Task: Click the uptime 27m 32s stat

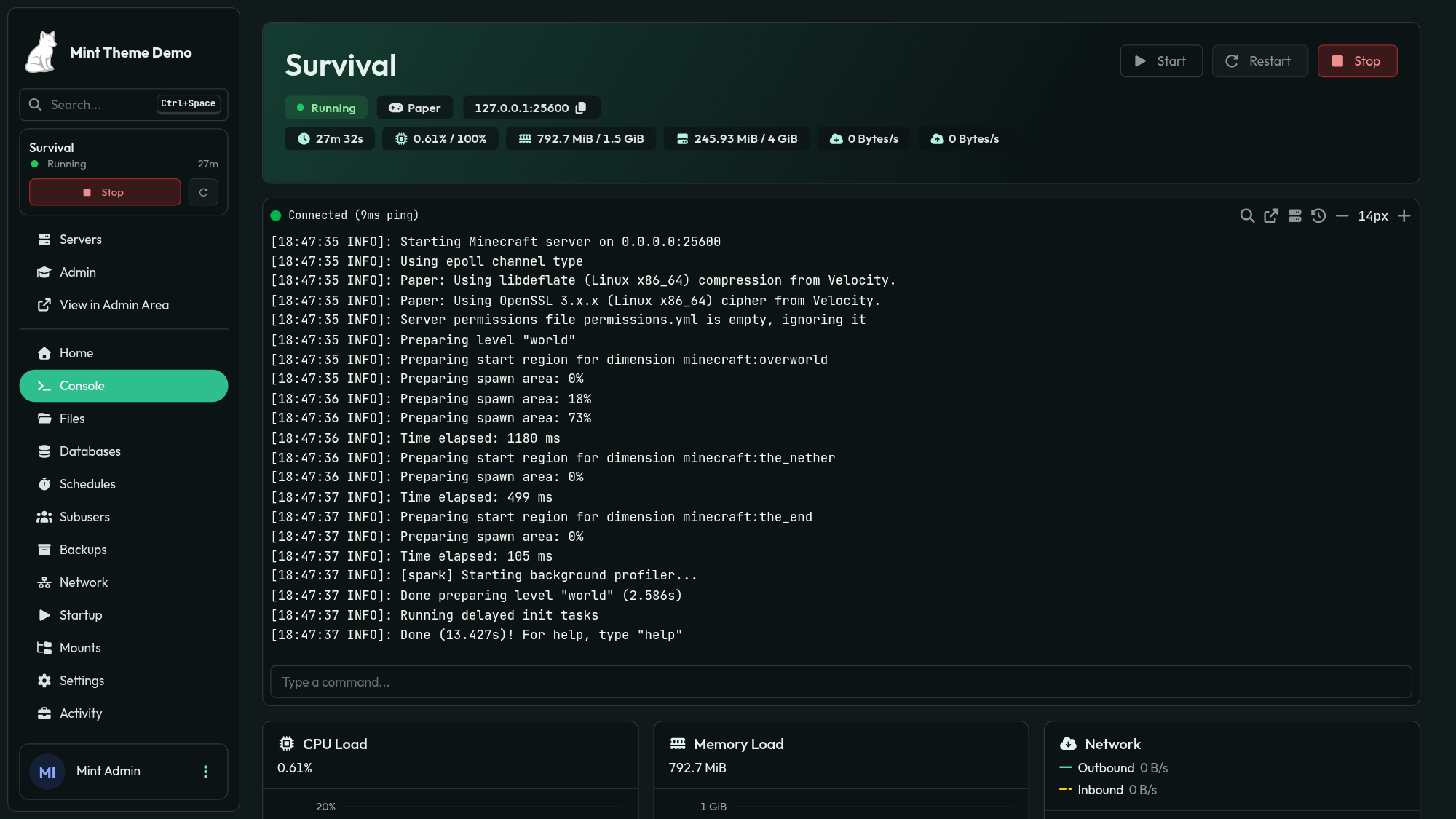Action: [x=330, y=138]
